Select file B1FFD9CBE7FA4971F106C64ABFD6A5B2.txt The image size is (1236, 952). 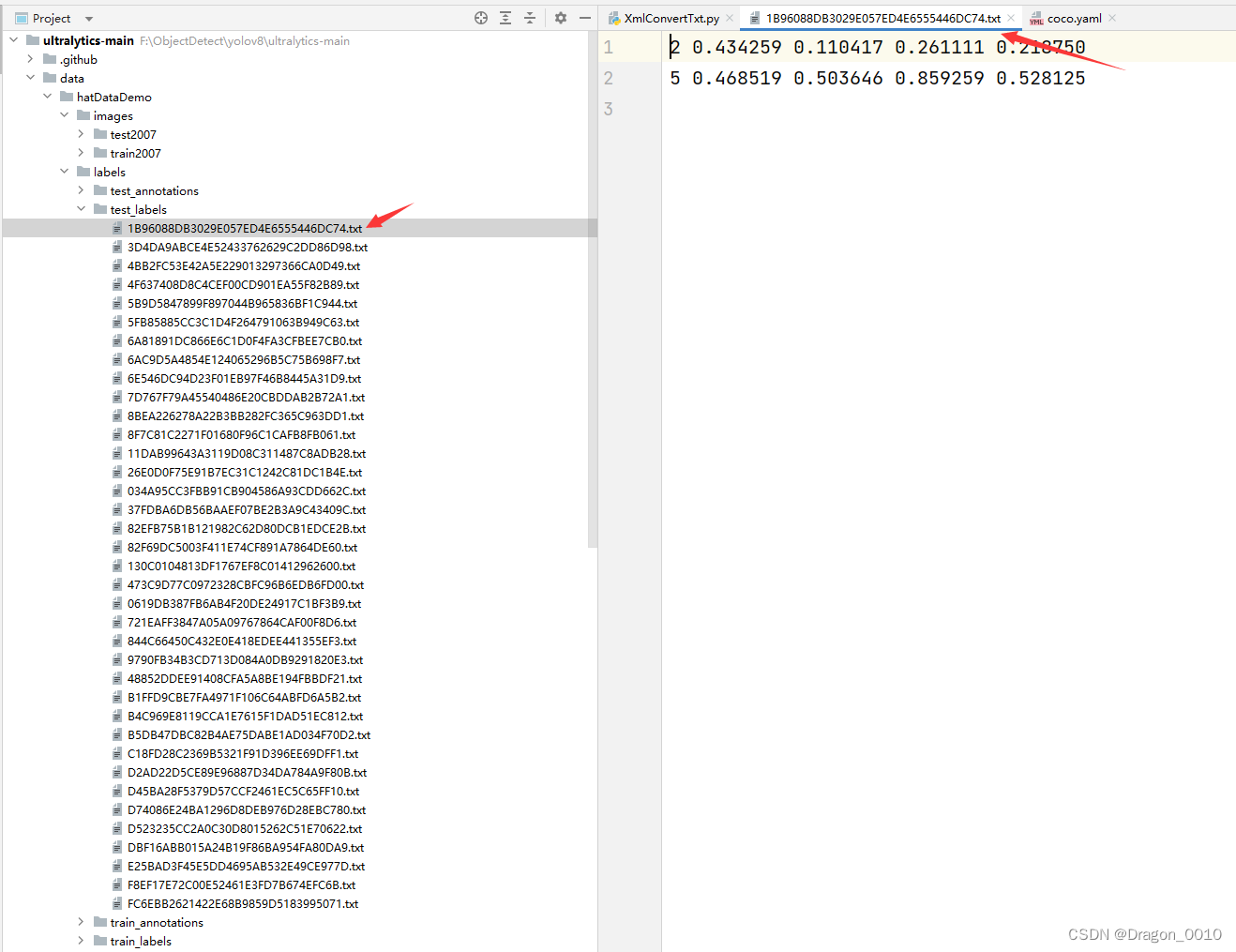[x=244, y=697]
